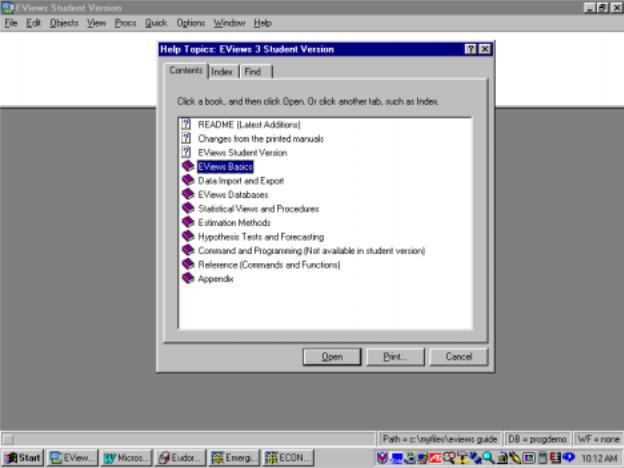Switch to the Eudor... taskbar button

[180, 458]
